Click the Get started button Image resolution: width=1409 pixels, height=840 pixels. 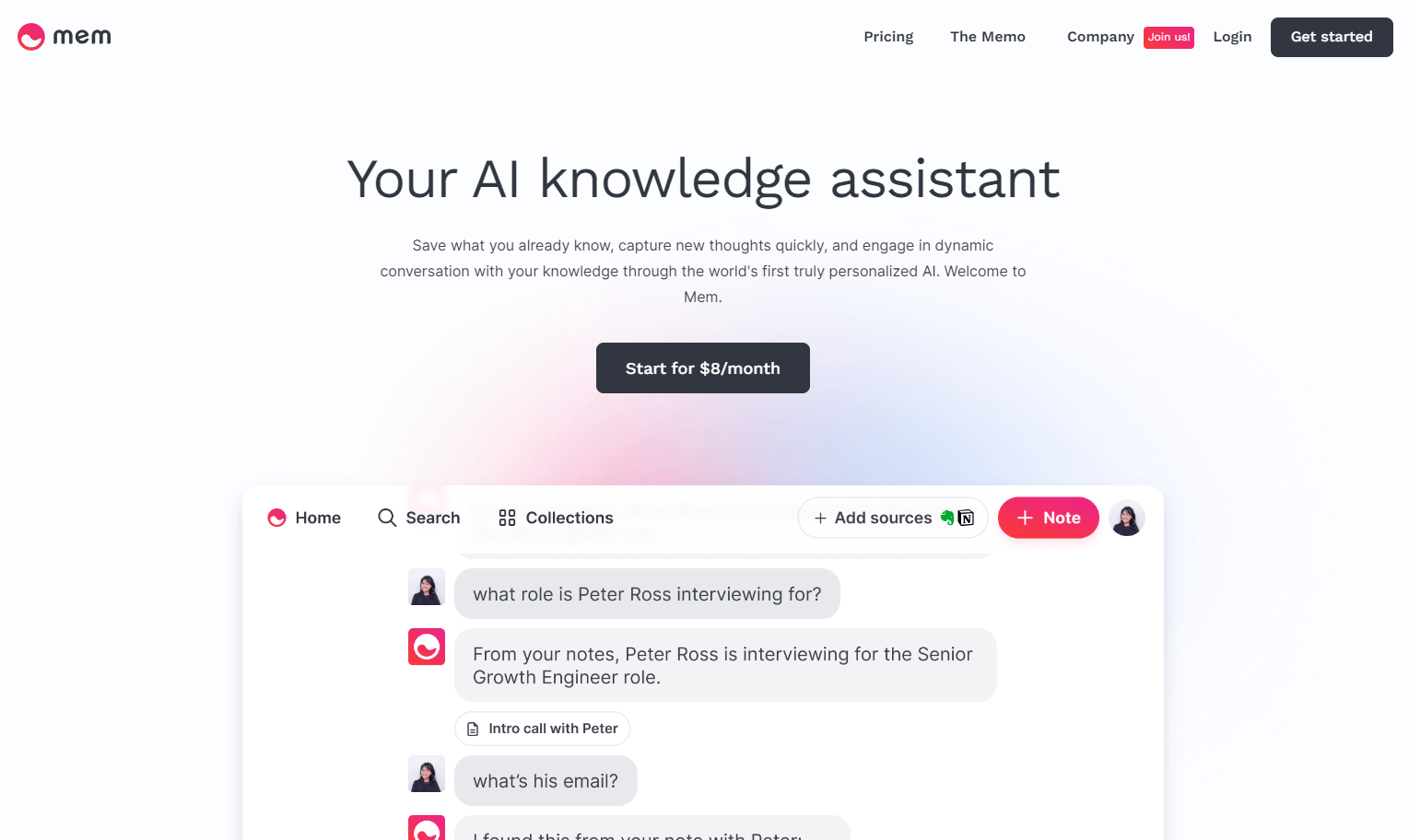pyautogui.click(x=1332, y=37)
